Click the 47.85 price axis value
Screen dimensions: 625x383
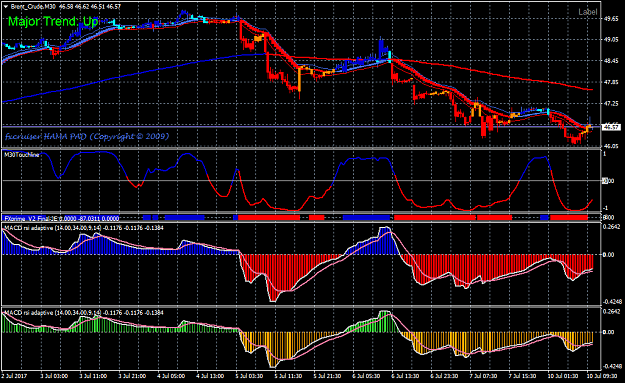[x=611, y=82]
